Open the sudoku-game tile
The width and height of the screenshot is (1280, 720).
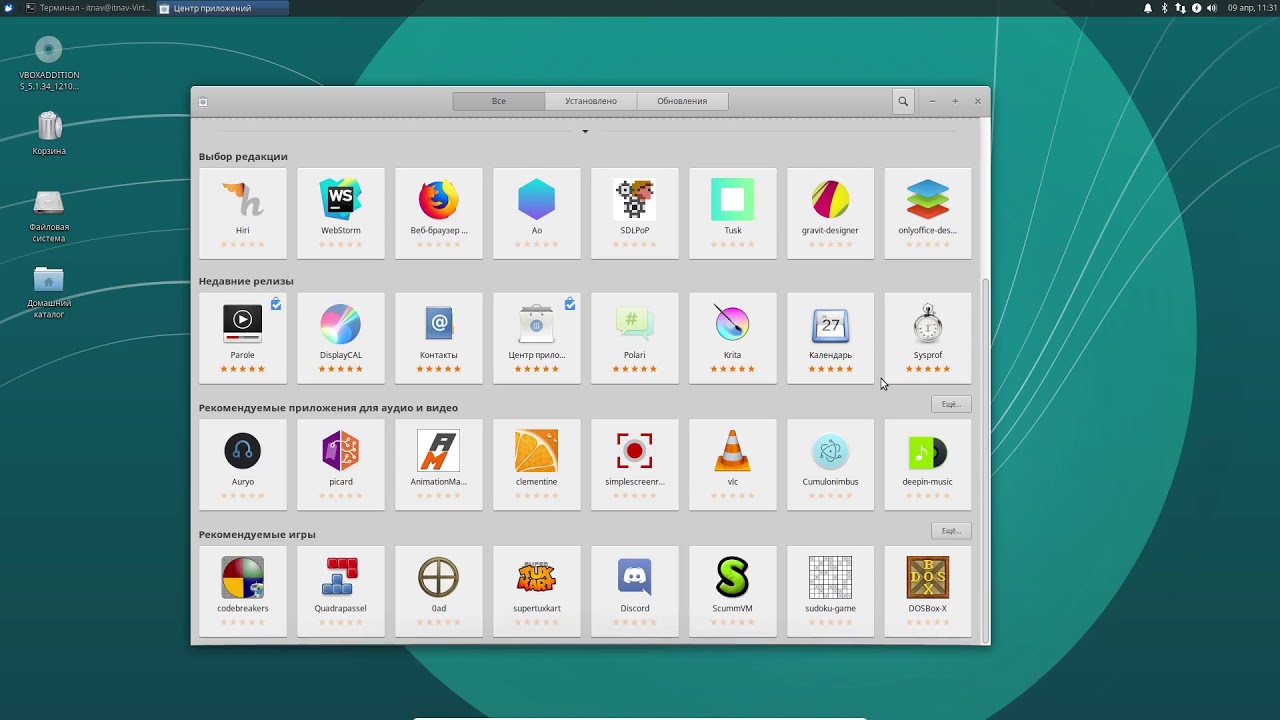[x=831, y=592]
